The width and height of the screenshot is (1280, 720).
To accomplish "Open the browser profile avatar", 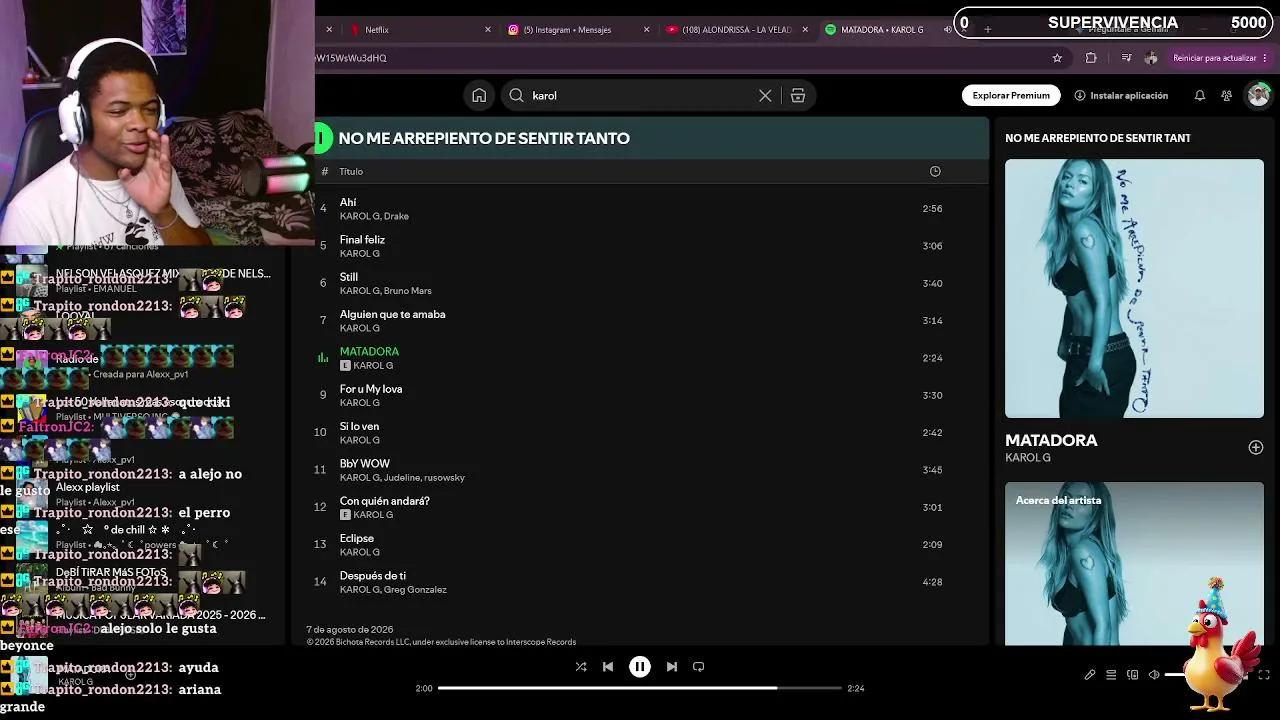I will click(1151, 58).
